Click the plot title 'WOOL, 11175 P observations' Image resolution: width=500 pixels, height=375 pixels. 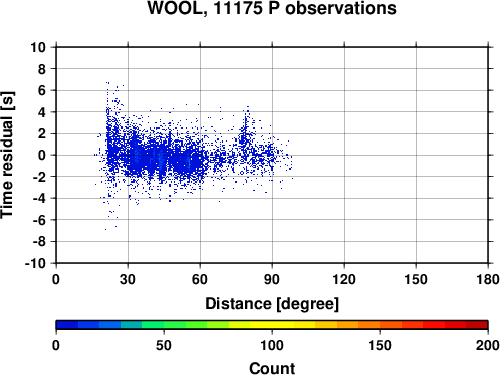(272, 8)
